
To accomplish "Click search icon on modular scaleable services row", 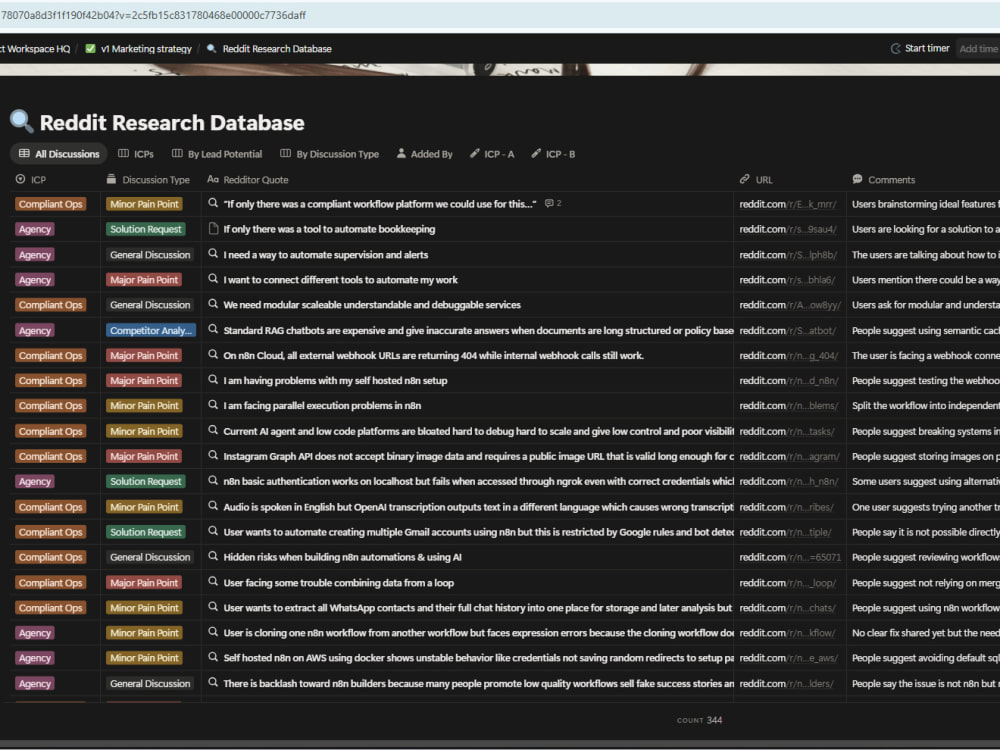I will (213, 304).
